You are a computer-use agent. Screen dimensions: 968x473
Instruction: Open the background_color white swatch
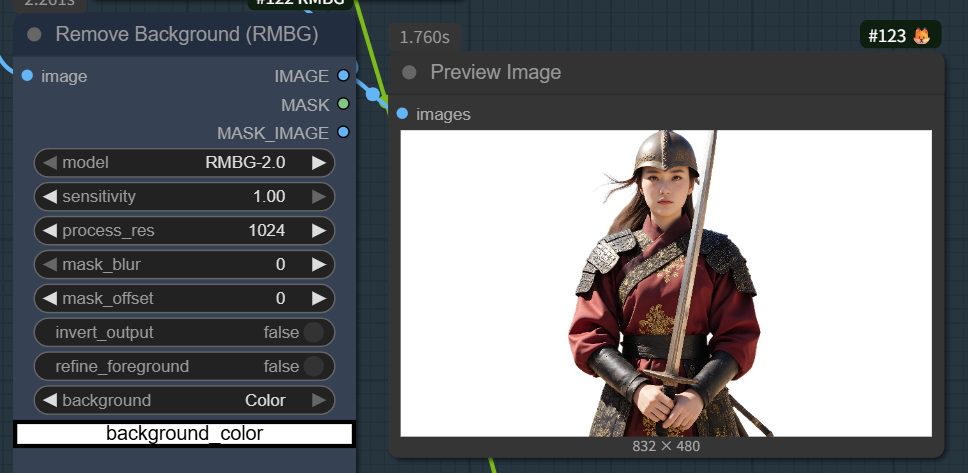point(184,433)
